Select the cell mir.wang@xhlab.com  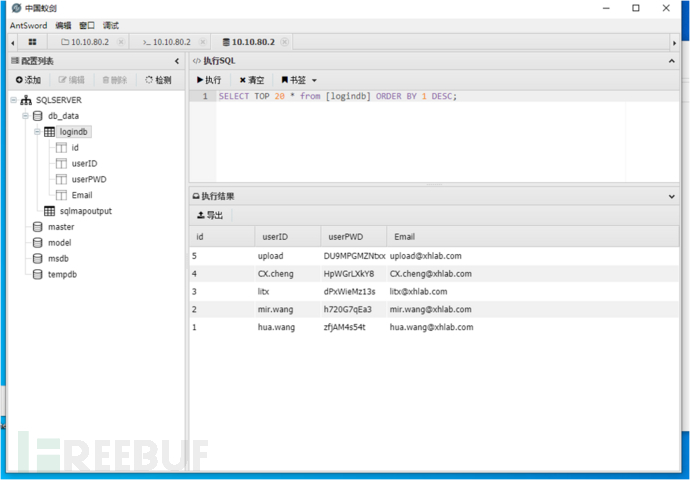click(430, 309)
